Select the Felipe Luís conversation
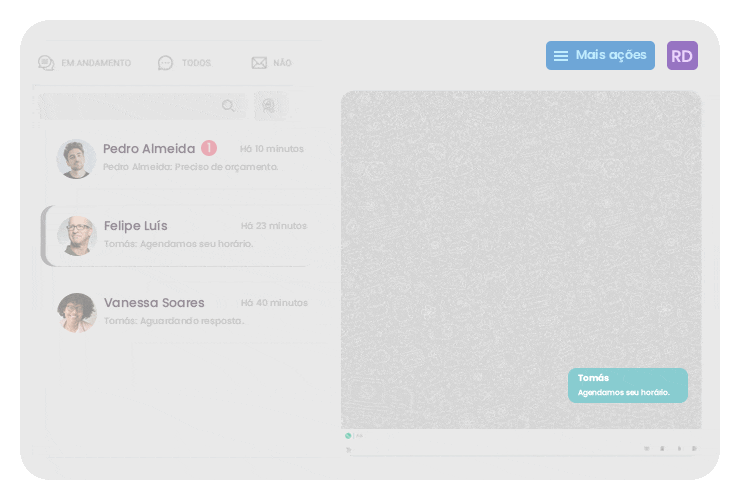 190,235
